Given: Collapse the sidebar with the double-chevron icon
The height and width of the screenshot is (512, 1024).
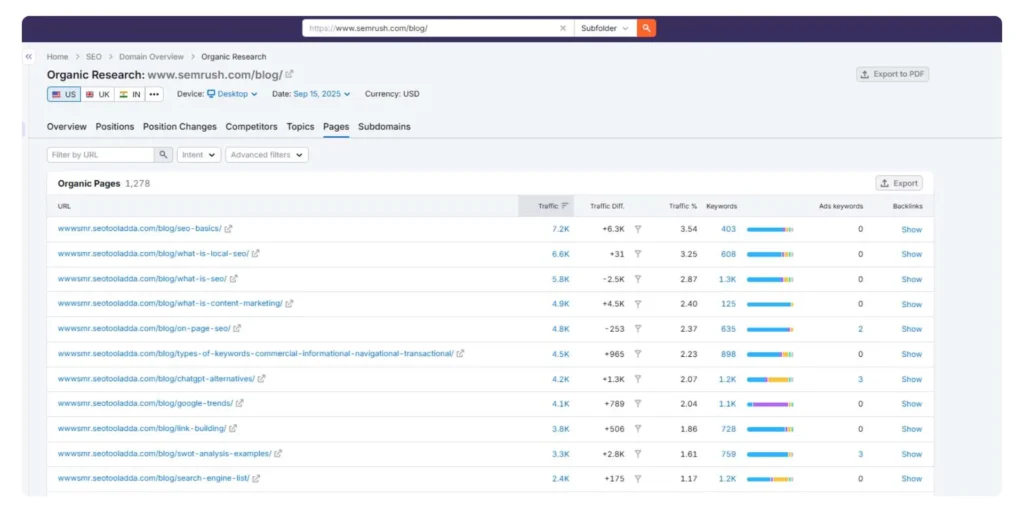Looking at the screenshot, I should [29, 57].
